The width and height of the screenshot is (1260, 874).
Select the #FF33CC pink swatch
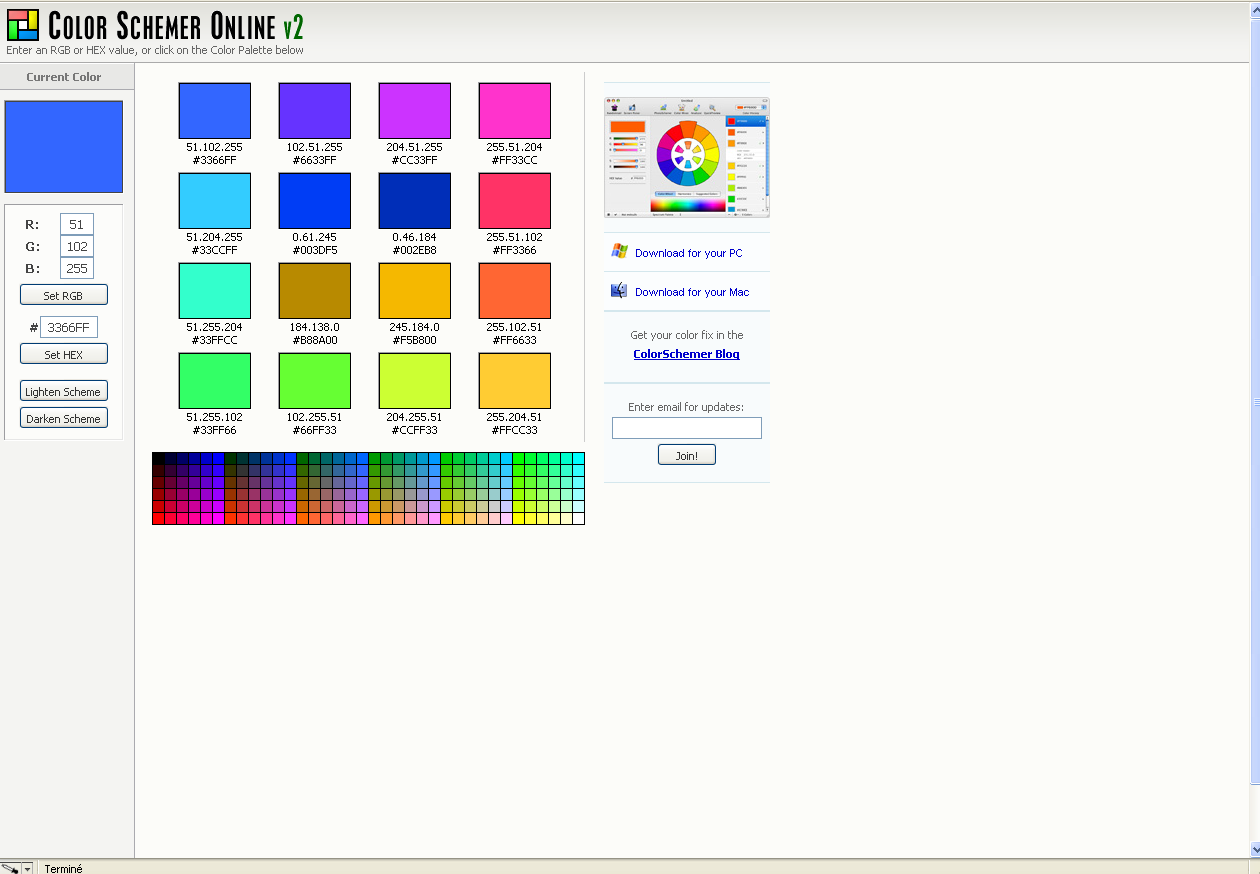click(x=515, y=110)
